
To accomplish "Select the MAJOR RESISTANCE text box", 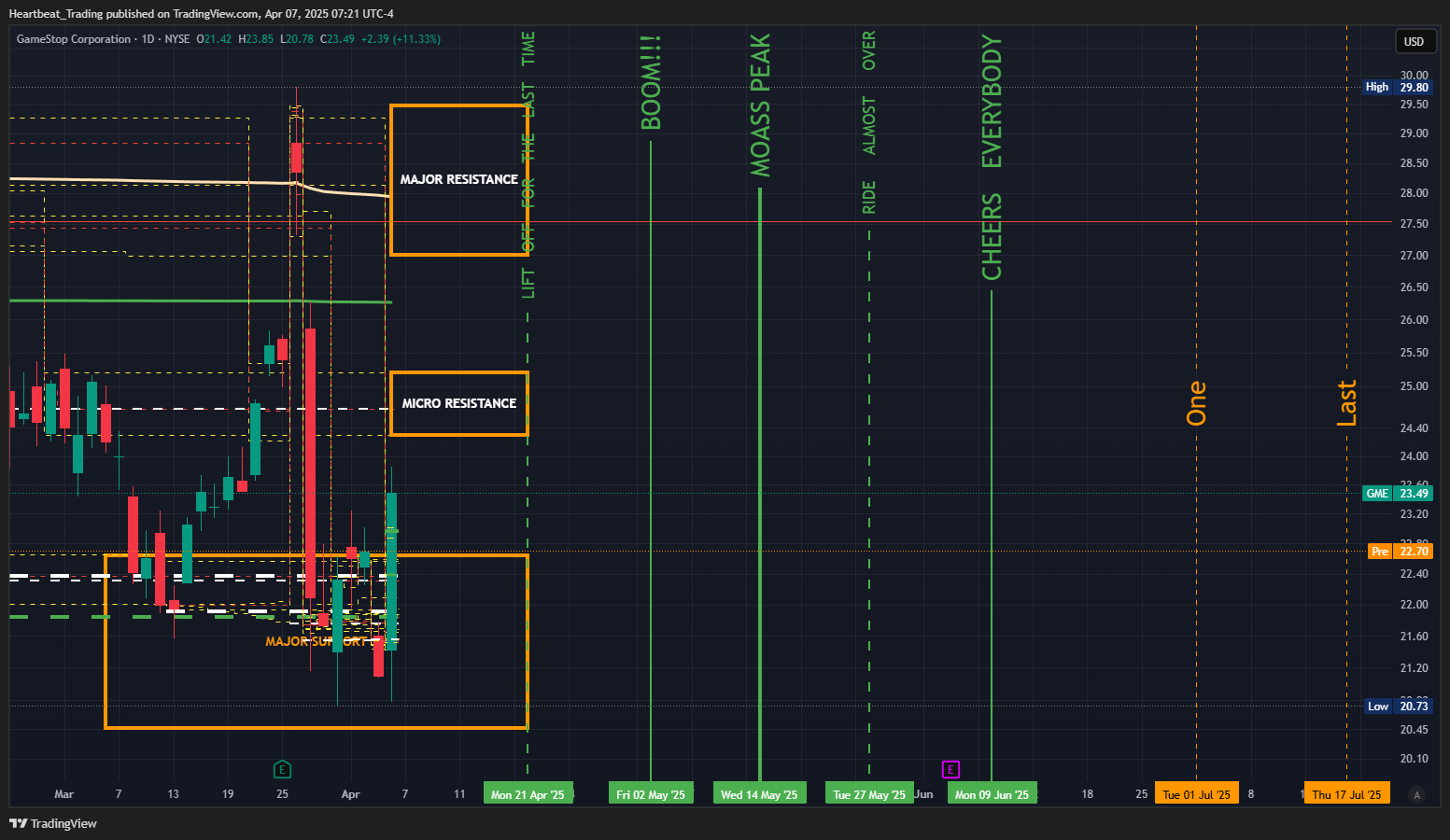I will (x=459, y=179).
